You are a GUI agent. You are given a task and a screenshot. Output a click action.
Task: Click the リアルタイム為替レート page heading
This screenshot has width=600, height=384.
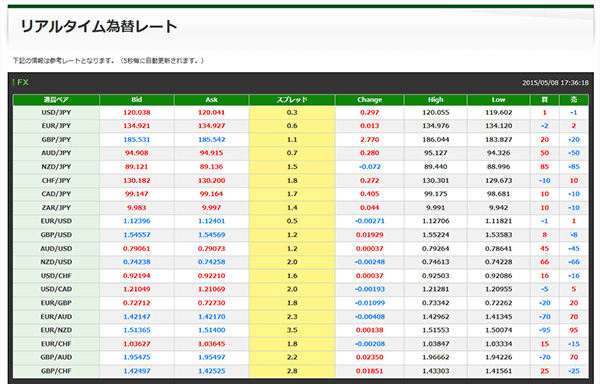tap(99, 26)
